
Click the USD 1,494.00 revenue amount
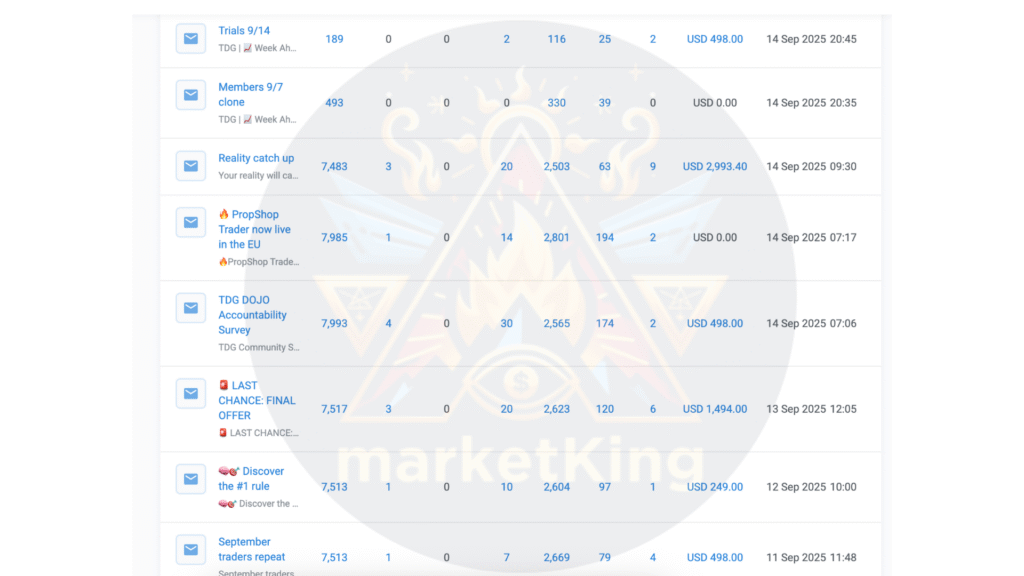tap(714, 409)
